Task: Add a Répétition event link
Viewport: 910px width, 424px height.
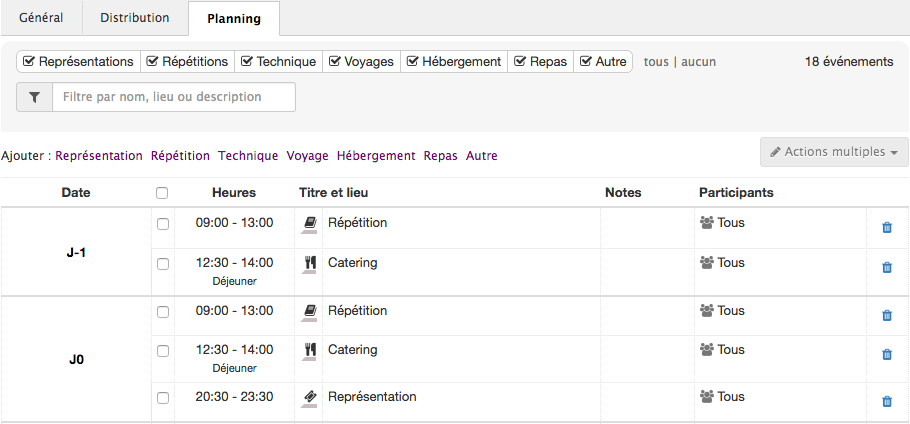Action: tap(180, 156)
